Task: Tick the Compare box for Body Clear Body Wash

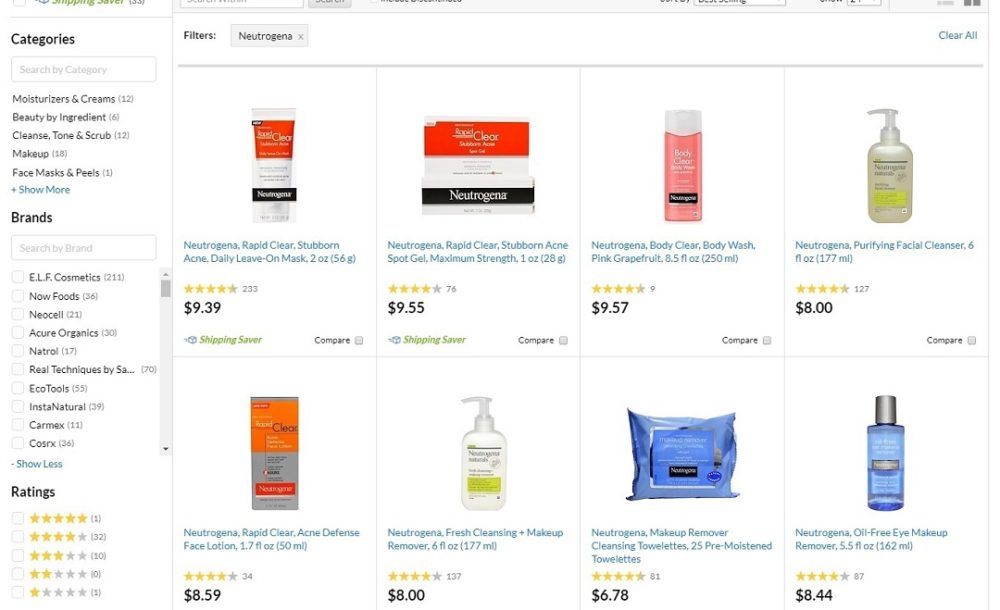Action: 767,341
